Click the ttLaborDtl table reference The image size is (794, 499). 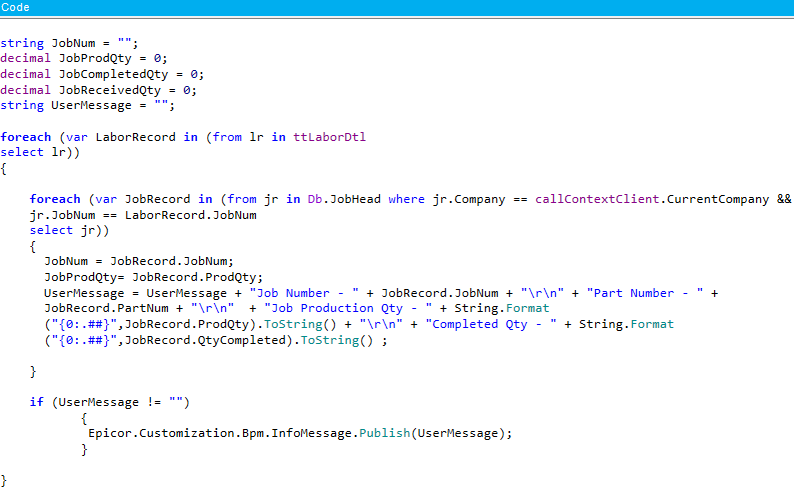[329, 137]
